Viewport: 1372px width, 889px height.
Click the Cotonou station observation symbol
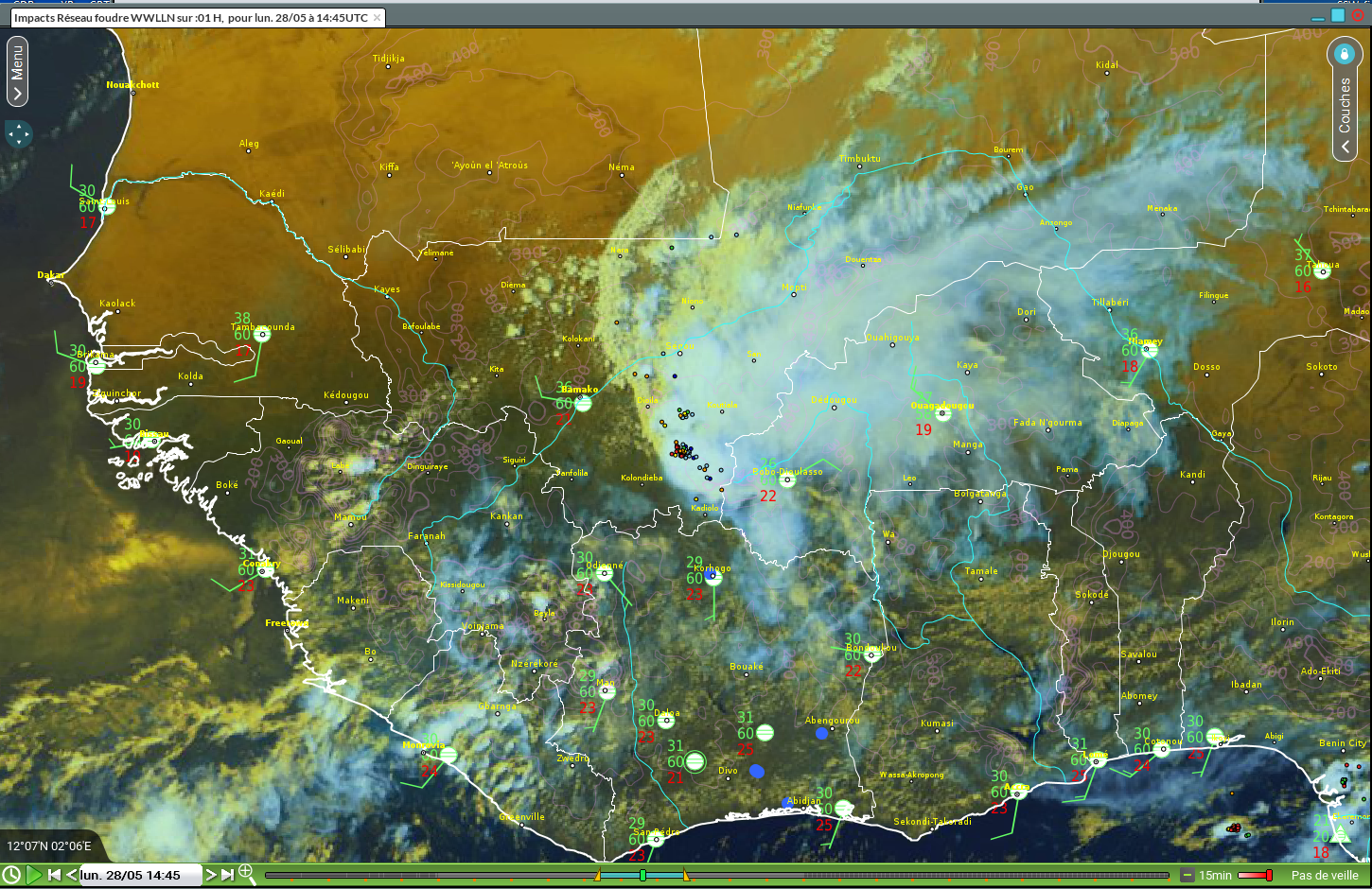(x=1162, y=749)
